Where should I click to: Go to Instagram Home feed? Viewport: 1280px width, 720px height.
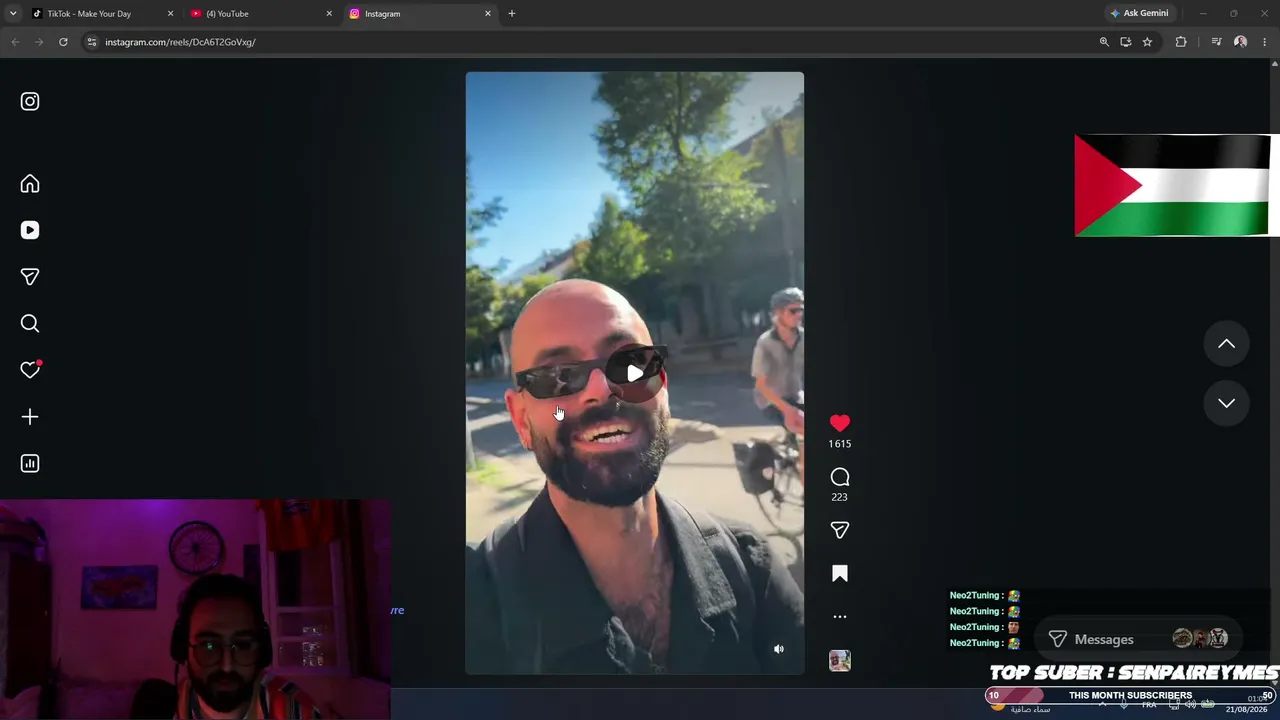click(30, 184)
